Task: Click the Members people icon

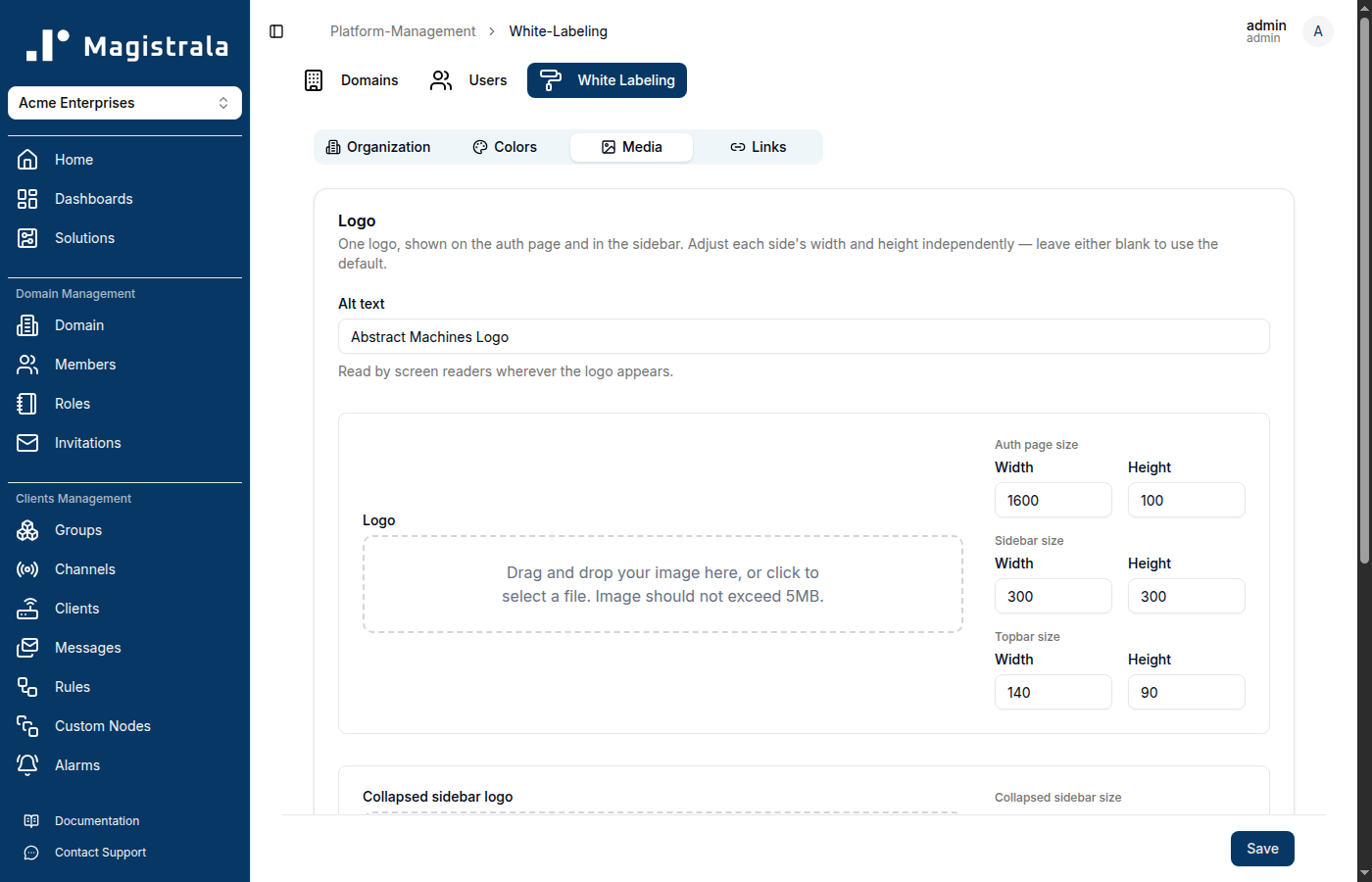Action: 27,365
